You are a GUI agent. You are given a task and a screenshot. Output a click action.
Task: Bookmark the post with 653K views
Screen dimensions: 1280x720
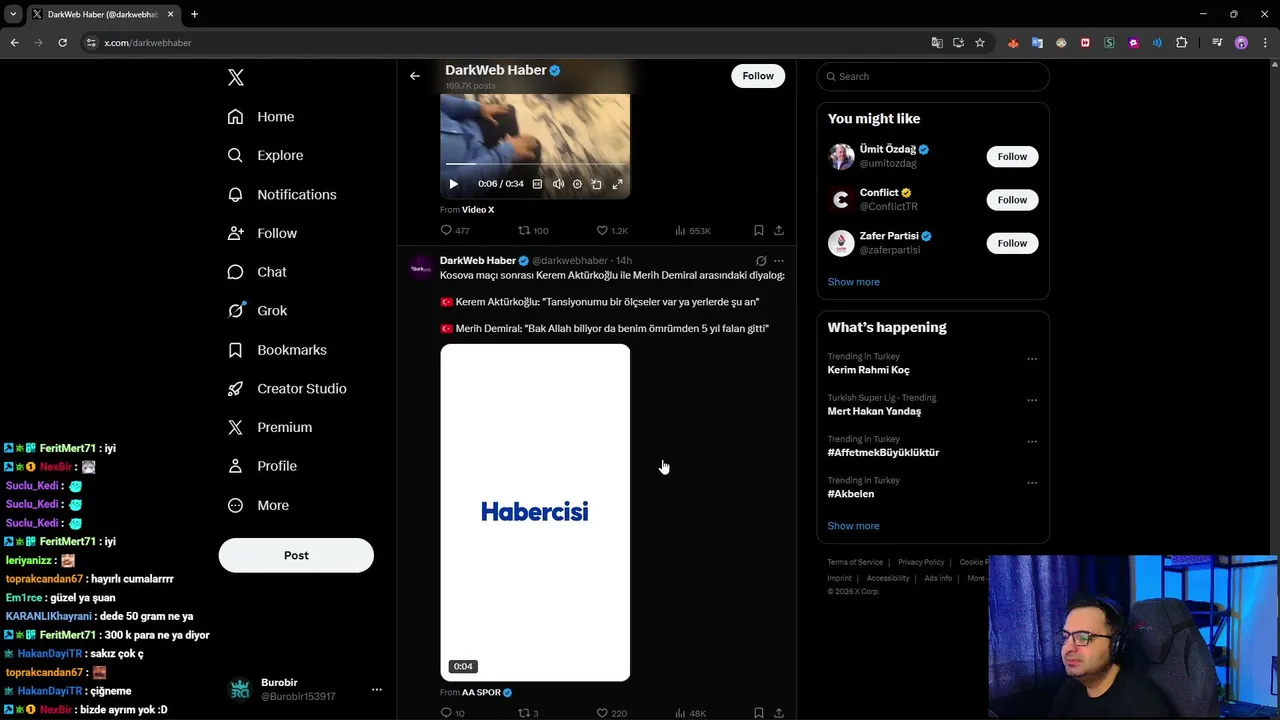pyautogui.click(x=759, y=230)
